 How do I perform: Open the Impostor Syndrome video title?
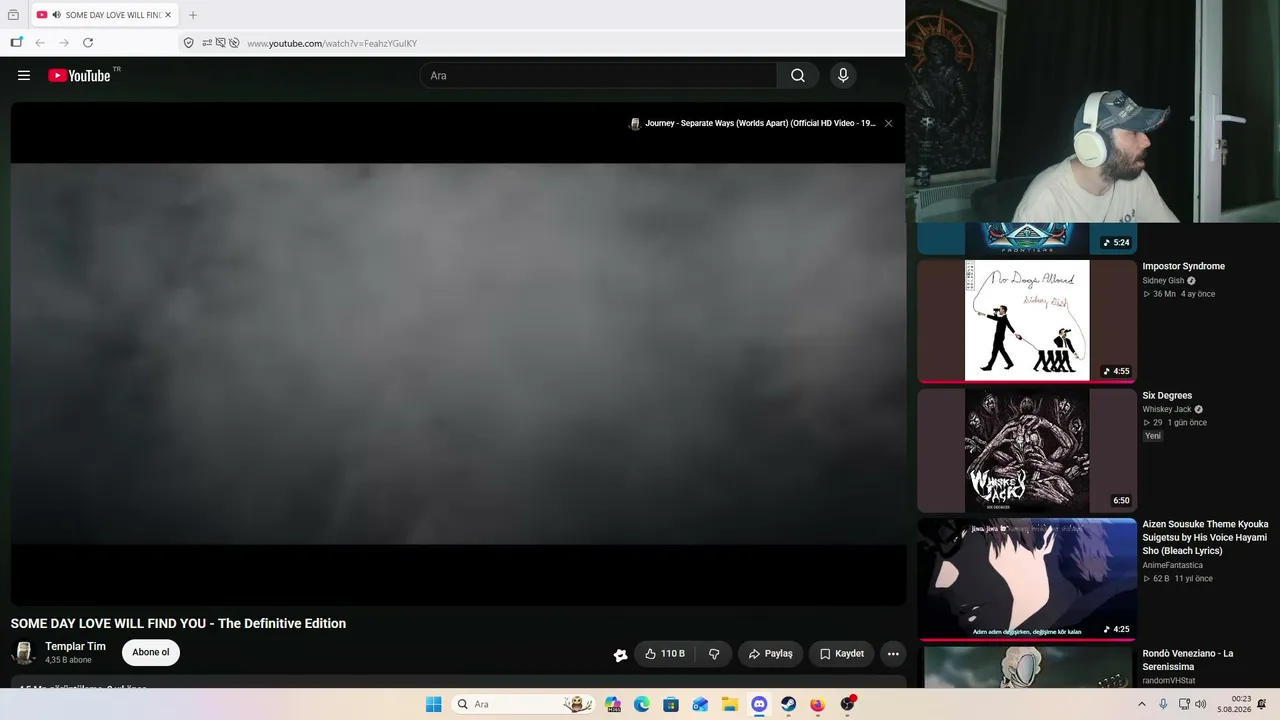(x=1184, y=266)
